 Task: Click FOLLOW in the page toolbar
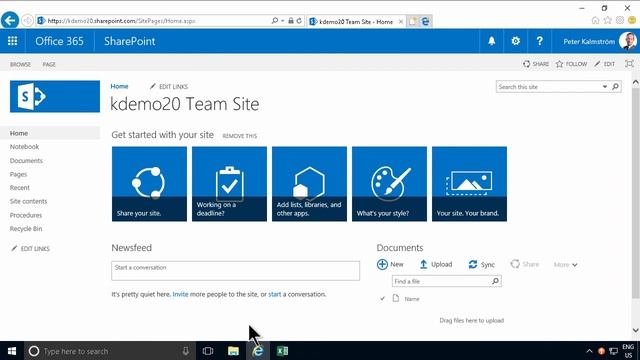(x=571, y=64)
